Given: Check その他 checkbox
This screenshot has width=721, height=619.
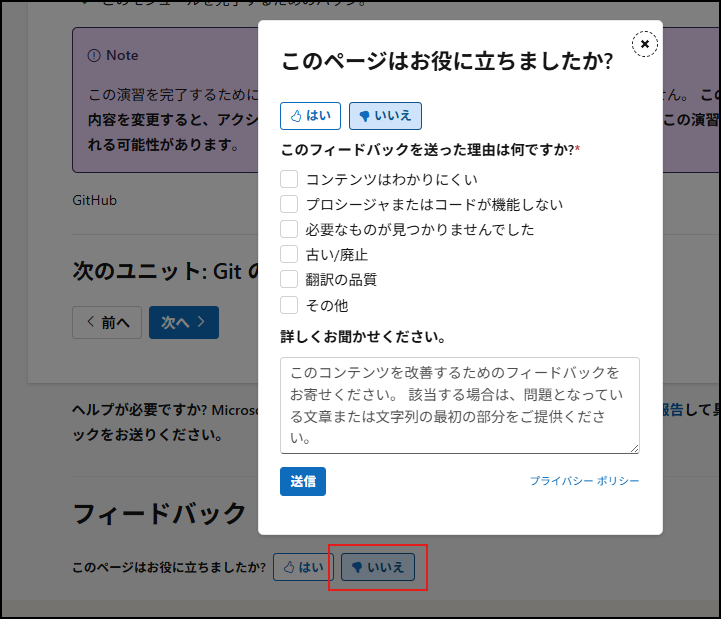Looking at the screenshot, I should 289,305.
